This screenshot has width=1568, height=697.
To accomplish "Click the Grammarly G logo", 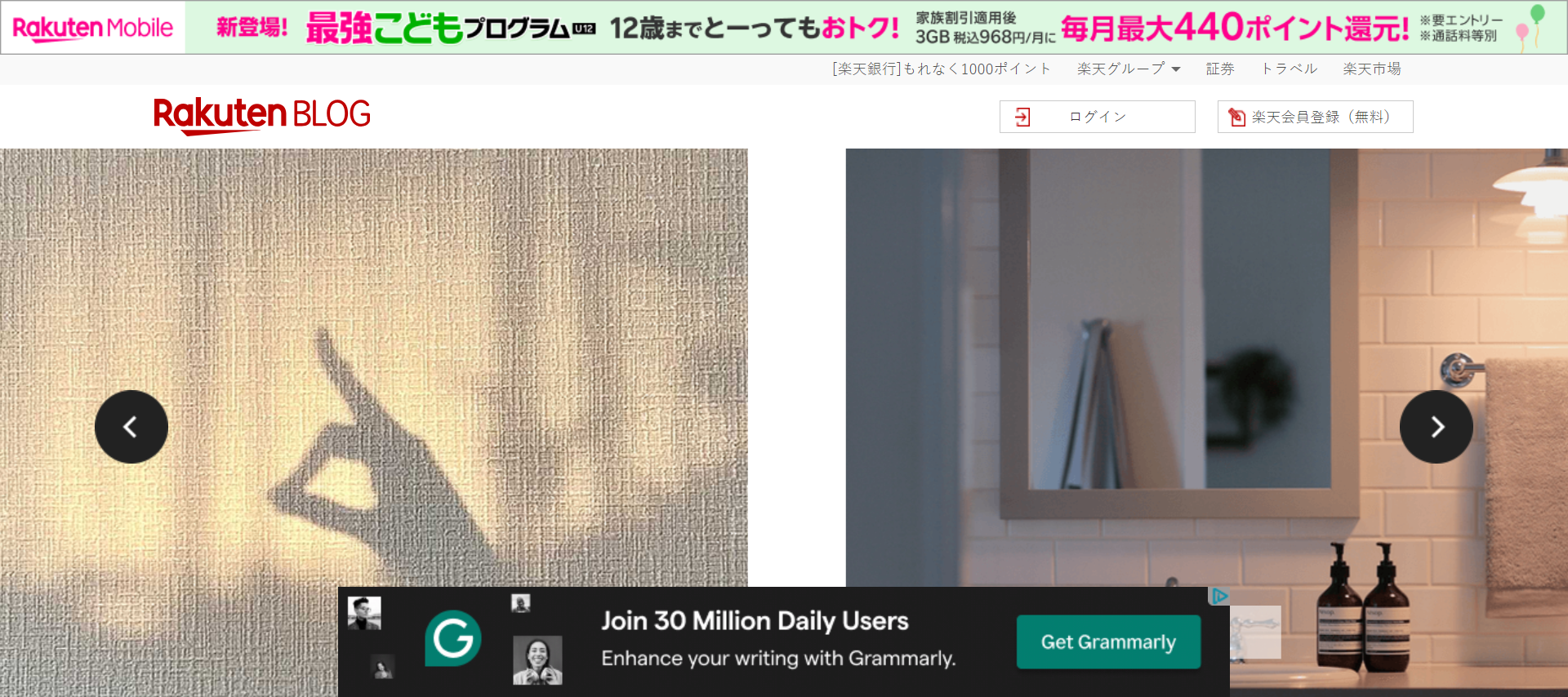I will (452, 638).
